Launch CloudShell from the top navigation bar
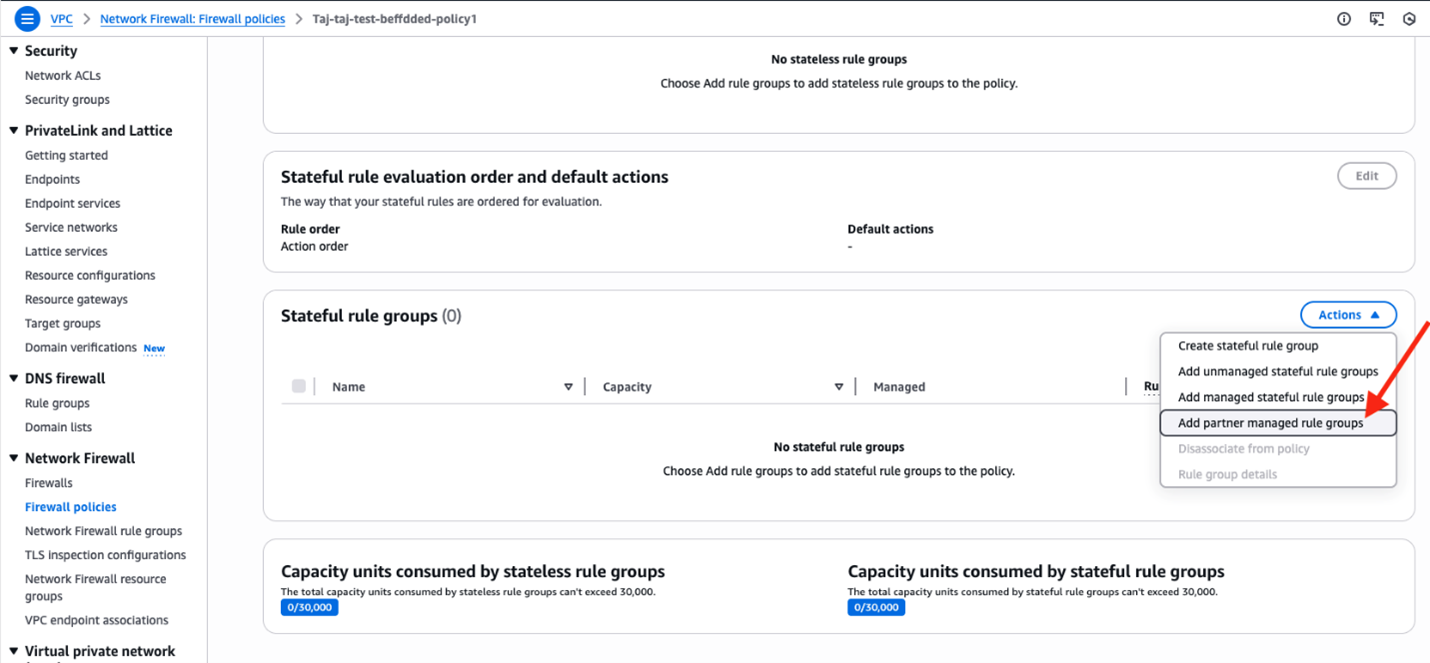This screenshot has width=1430, height=663. coord(1376,18)
